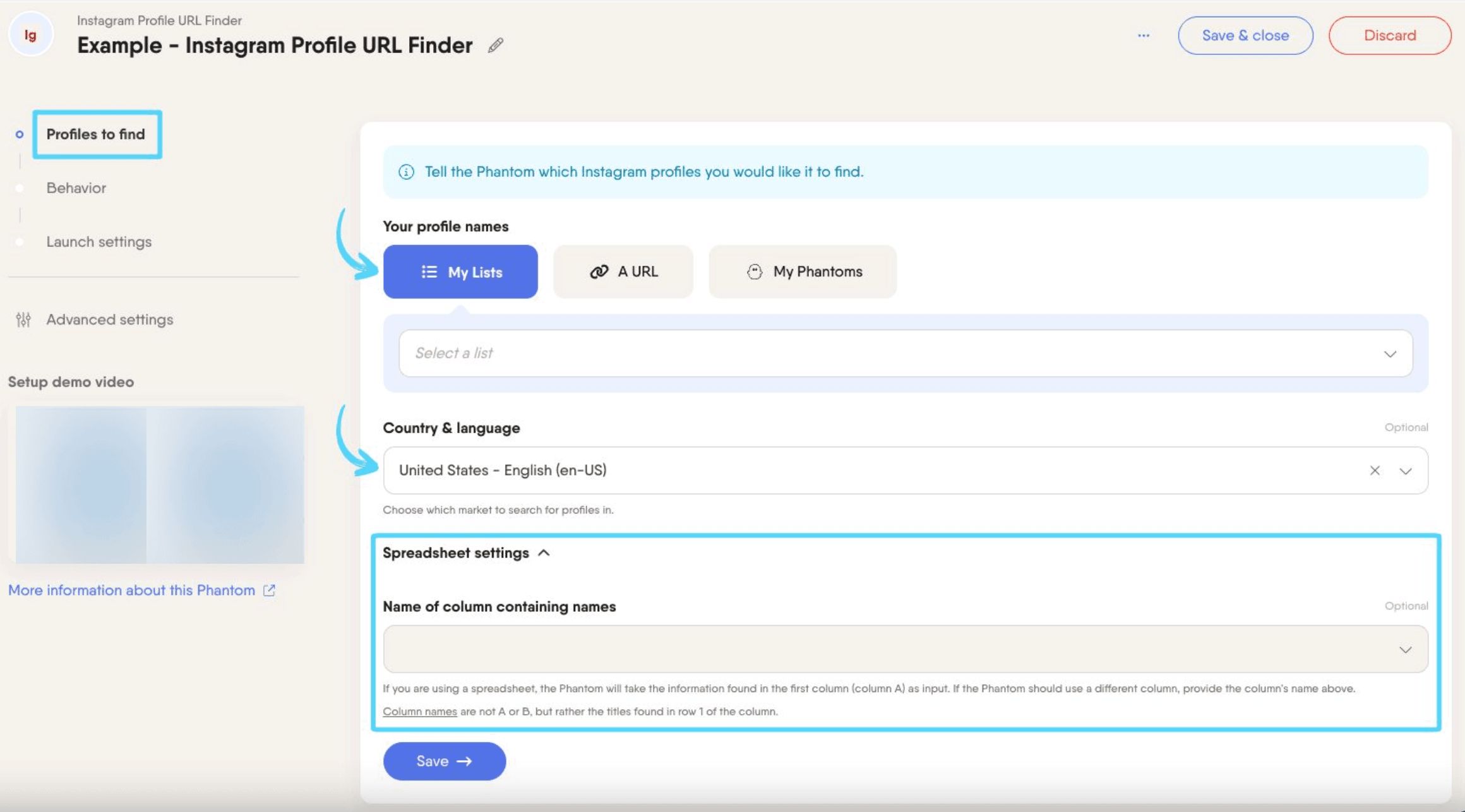Click the ghost icon in My Phantoms

pyautogui.click(x=755, y=272)
